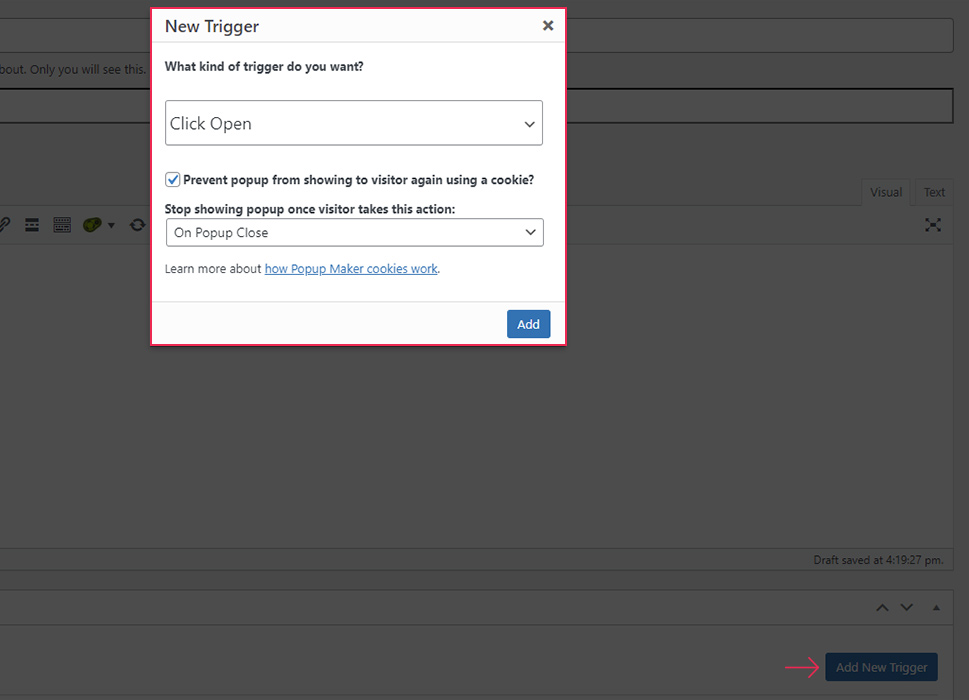The image size is (969, 700).
Task: Insert a Read More tag using toolbar icon
Action: (32, 225)
